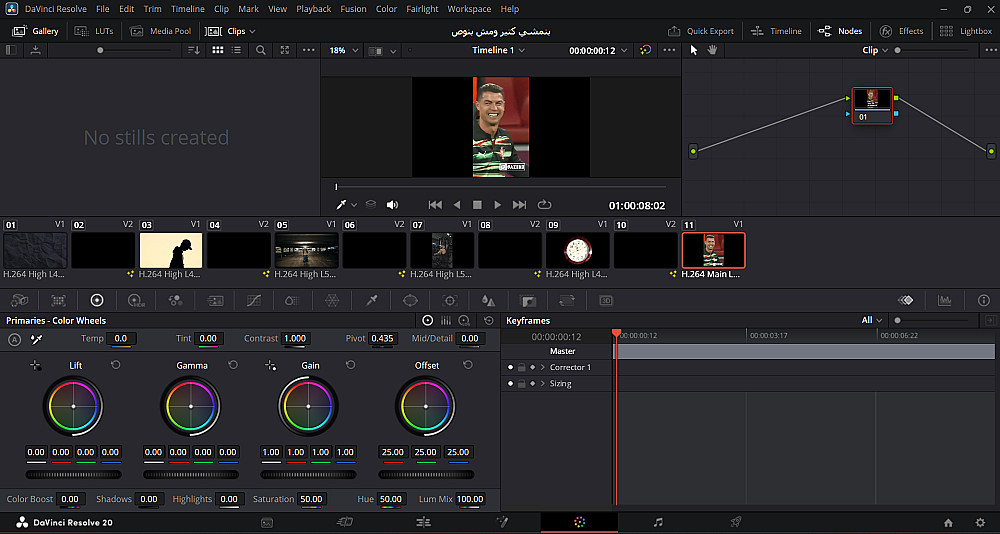Open the Curves palette icon

[253, 300]
